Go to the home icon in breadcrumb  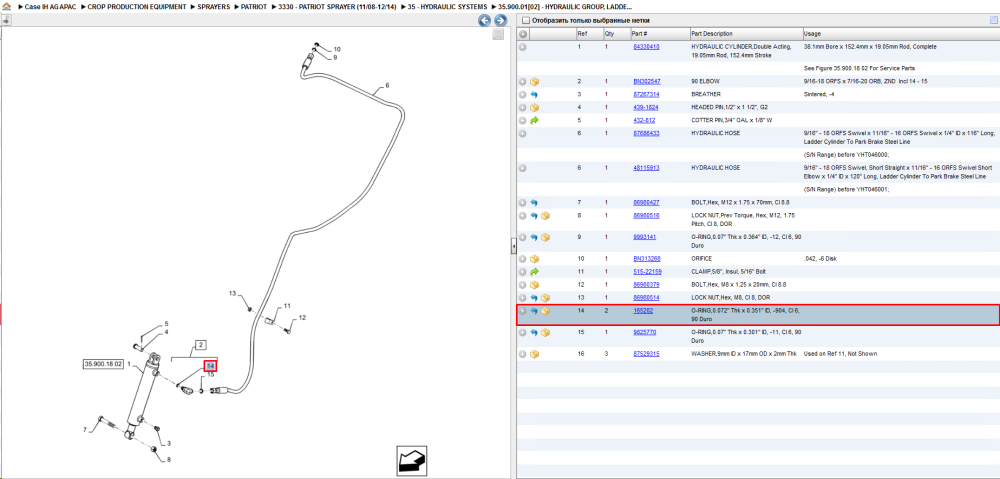(x=6, y=6)
